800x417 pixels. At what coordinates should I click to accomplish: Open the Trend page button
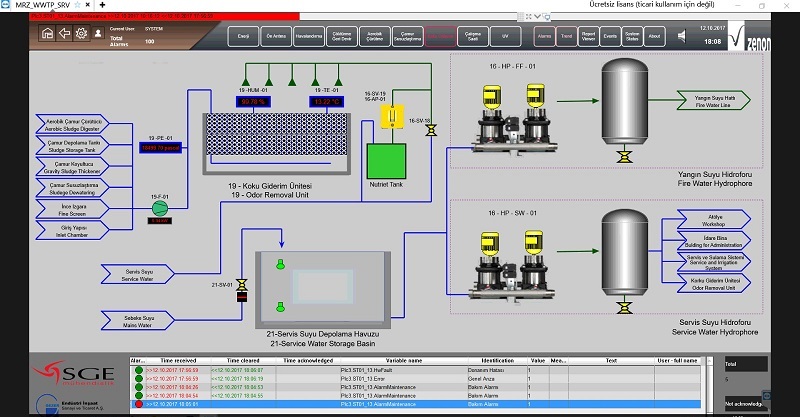coord(566,36)
